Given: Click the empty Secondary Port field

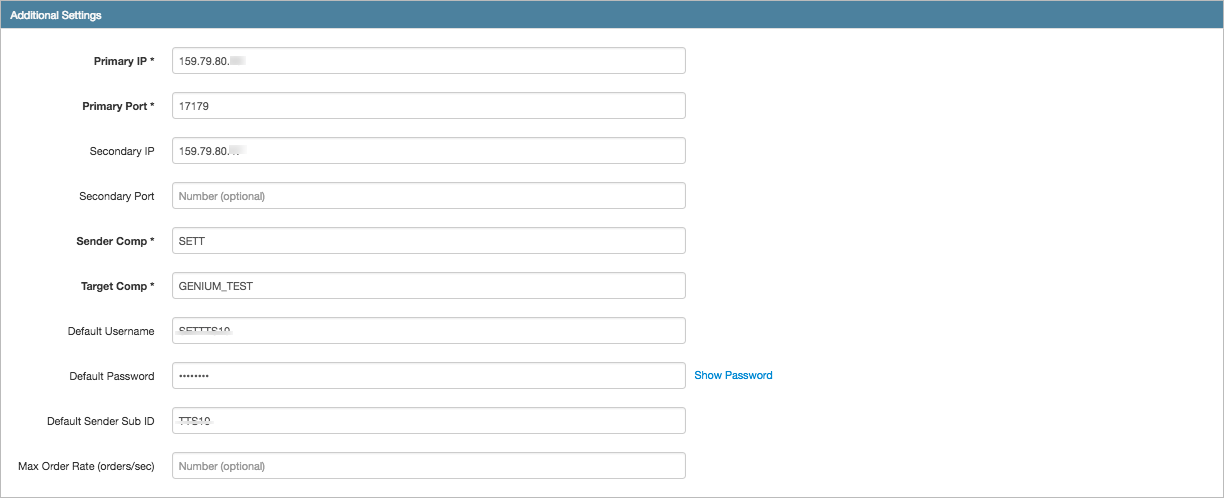Looking at the screenshot, I should coord(429,195).
